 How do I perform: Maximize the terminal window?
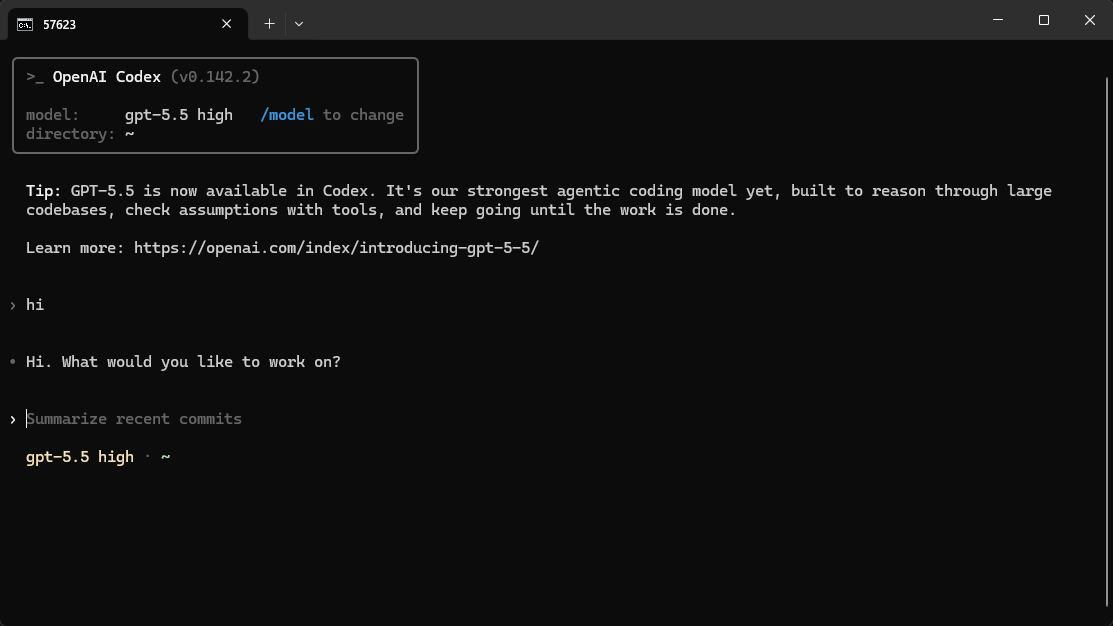pyautogui.click(x=1043, y=20)
